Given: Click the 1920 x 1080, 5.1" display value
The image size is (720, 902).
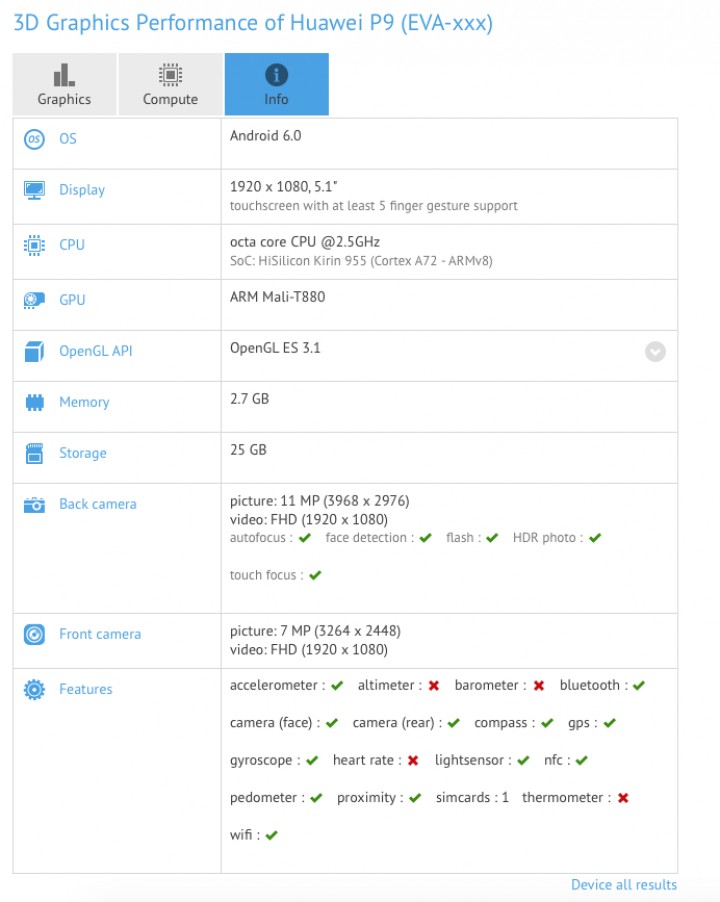Looking at the screenshot, I should (x=284, y=187).
